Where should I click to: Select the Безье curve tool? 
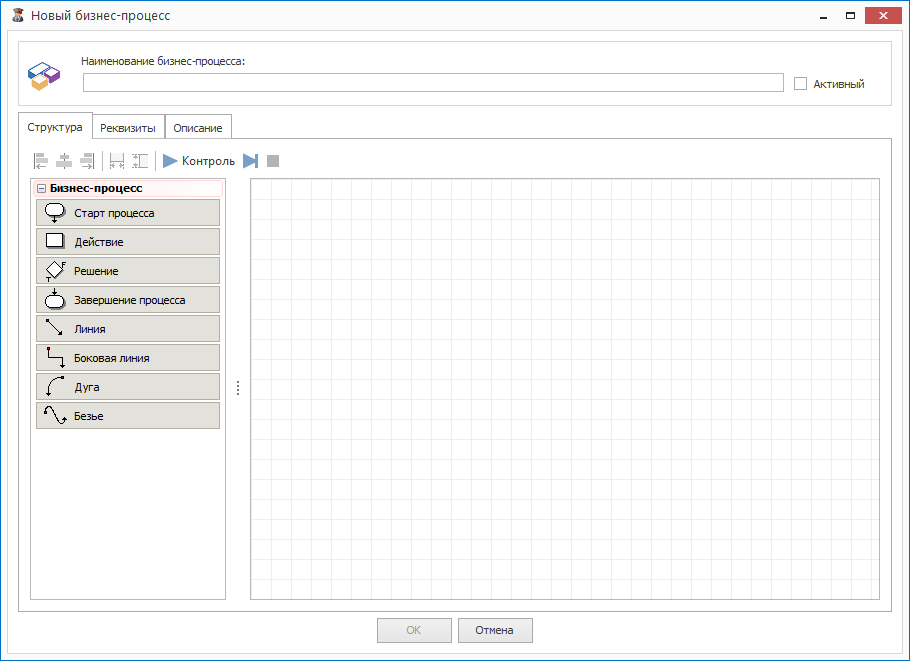point(128,416)
